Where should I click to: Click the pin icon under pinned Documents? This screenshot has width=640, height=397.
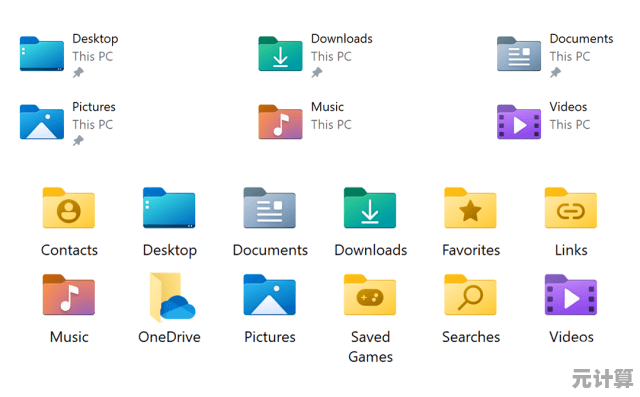[x=555, y=73]
